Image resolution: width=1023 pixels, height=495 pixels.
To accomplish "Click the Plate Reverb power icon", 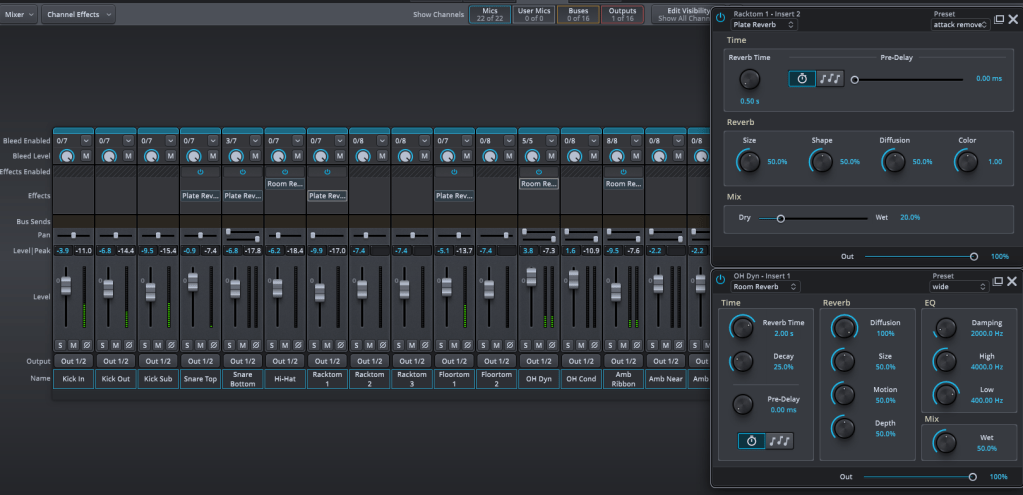I will [x=722, y=18].
